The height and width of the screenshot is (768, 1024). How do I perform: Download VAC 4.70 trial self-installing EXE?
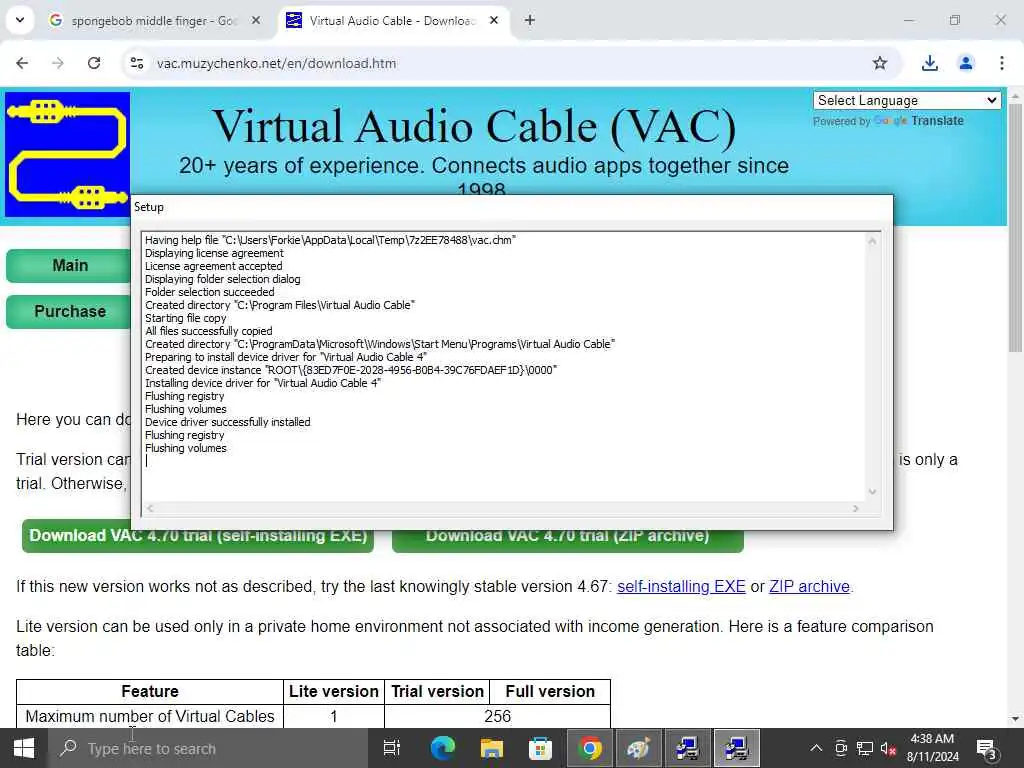[198, 536]
